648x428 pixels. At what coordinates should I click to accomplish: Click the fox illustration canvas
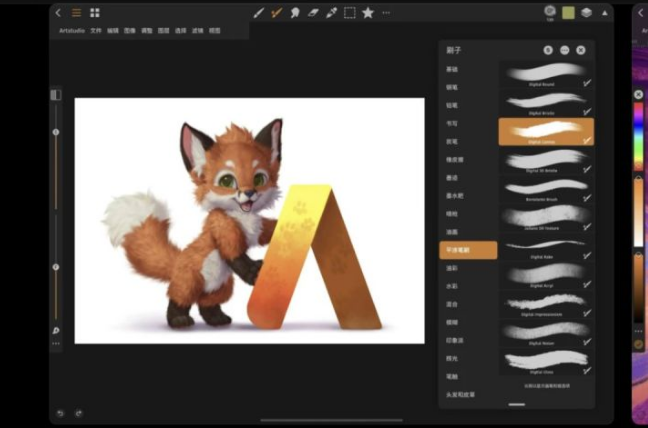click(x=249, y=221)
